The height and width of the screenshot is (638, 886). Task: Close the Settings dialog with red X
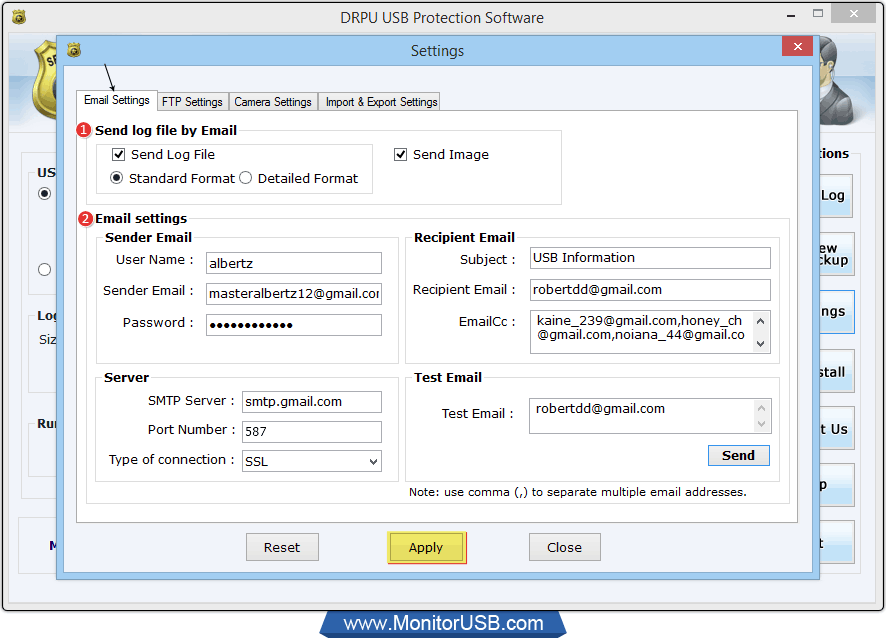[x=797, y=46]
